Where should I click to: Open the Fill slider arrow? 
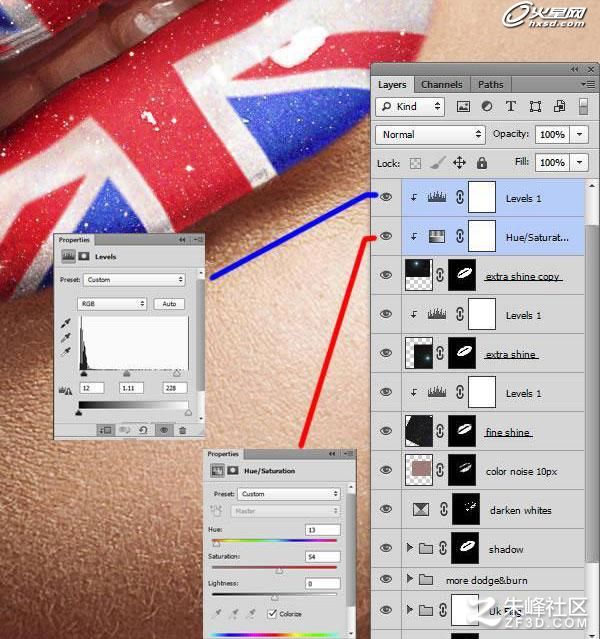(x=579, y=163)
